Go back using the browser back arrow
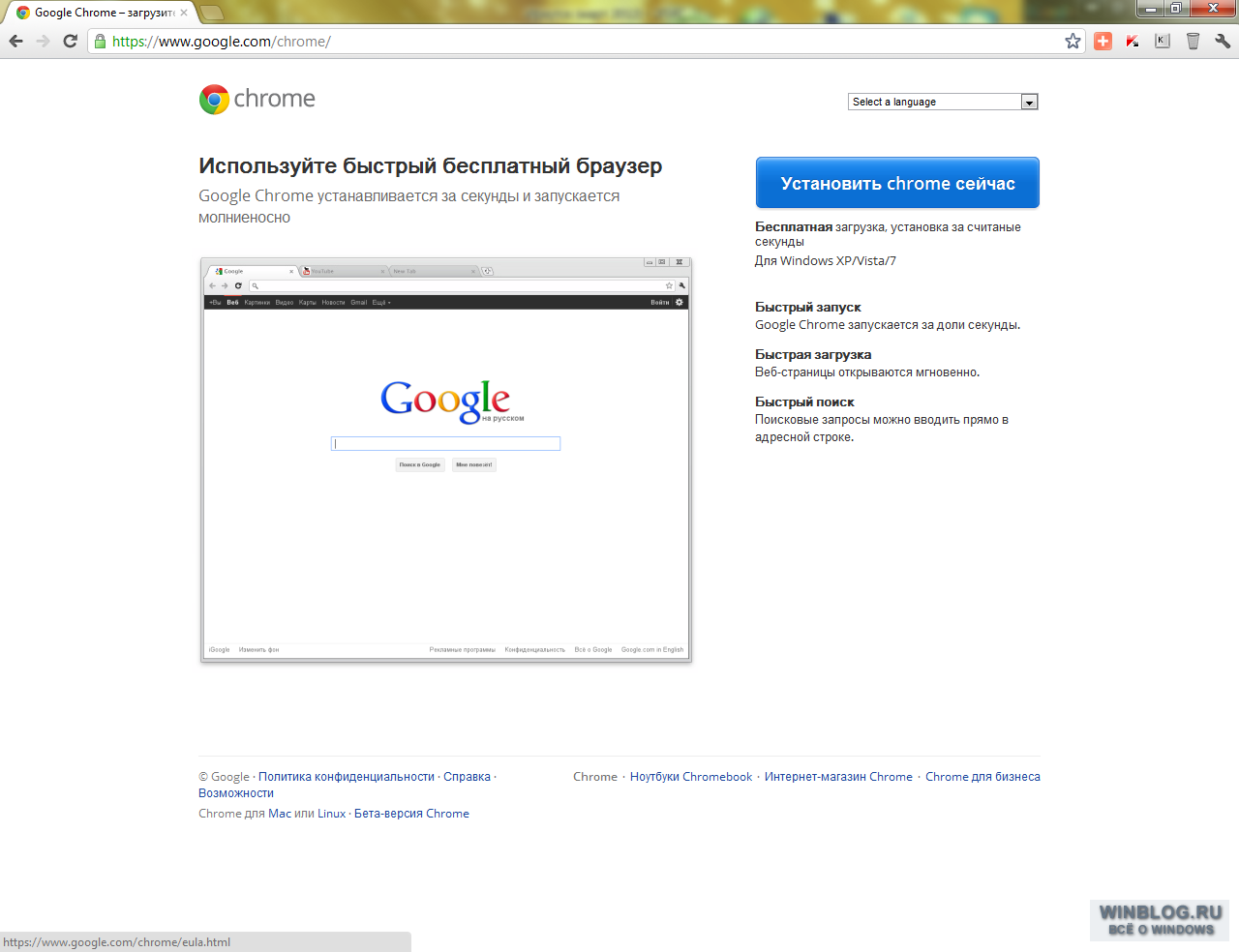This screenshot has width=1239, height=952. tap(15, 41)
